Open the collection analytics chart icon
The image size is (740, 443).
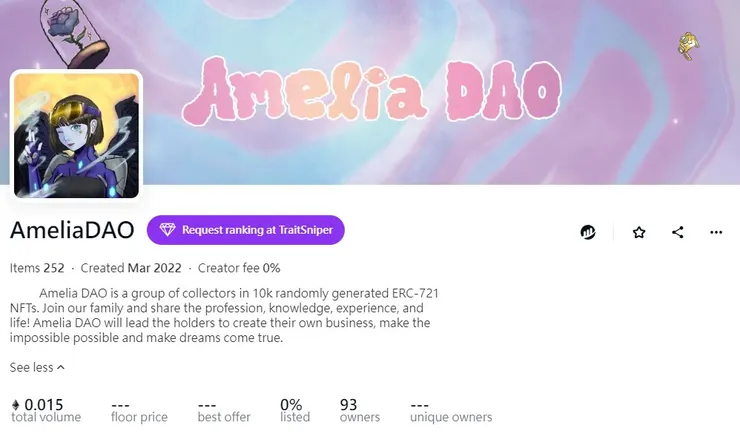tap(588, 232)
